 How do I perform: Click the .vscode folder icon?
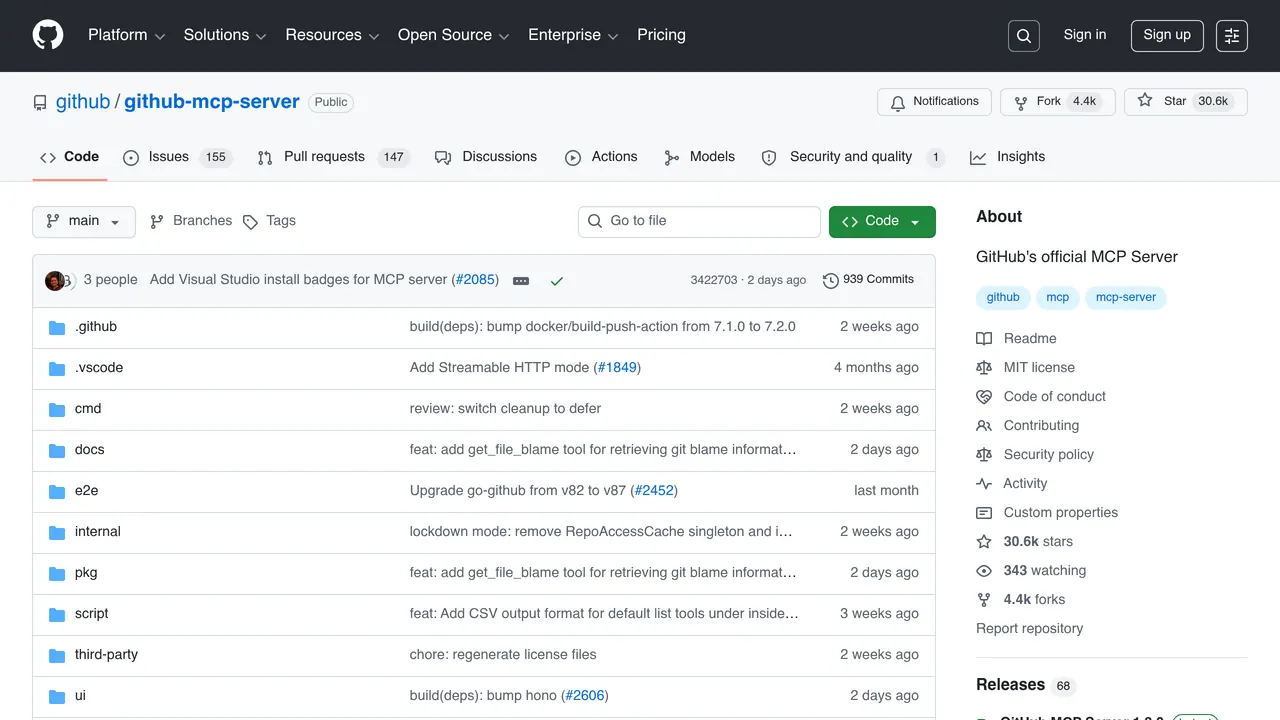click(57, 368)
